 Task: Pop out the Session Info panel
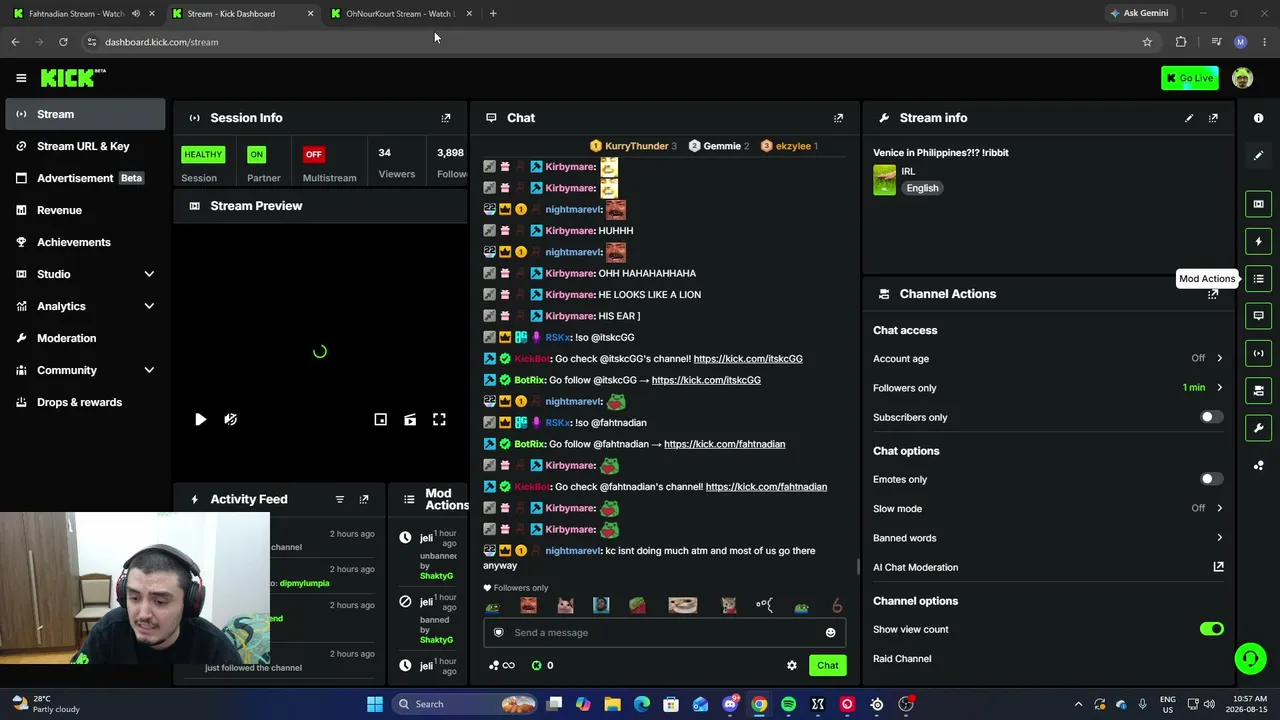click(446, 118)
